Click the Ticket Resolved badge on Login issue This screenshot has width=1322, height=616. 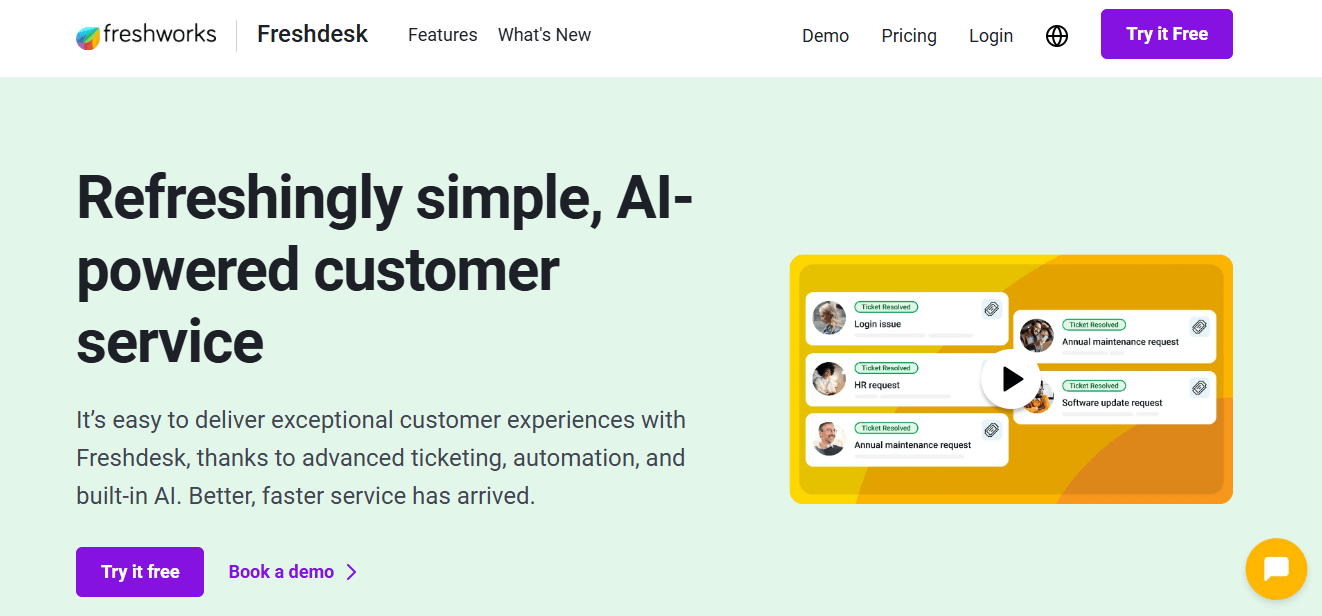pos(886,307)
